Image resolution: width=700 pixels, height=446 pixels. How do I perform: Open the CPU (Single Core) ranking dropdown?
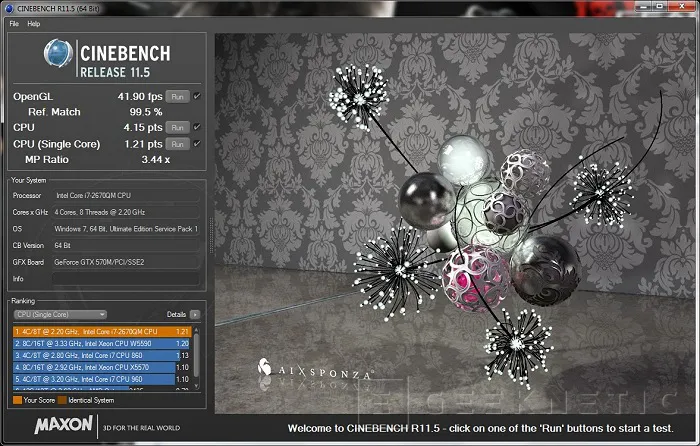[x=60, y=314]
